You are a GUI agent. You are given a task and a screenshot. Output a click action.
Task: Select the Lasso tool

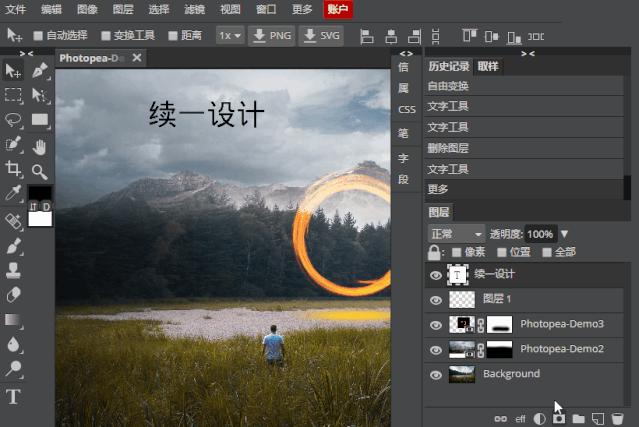pyautogui.click(x=13, y=120)
